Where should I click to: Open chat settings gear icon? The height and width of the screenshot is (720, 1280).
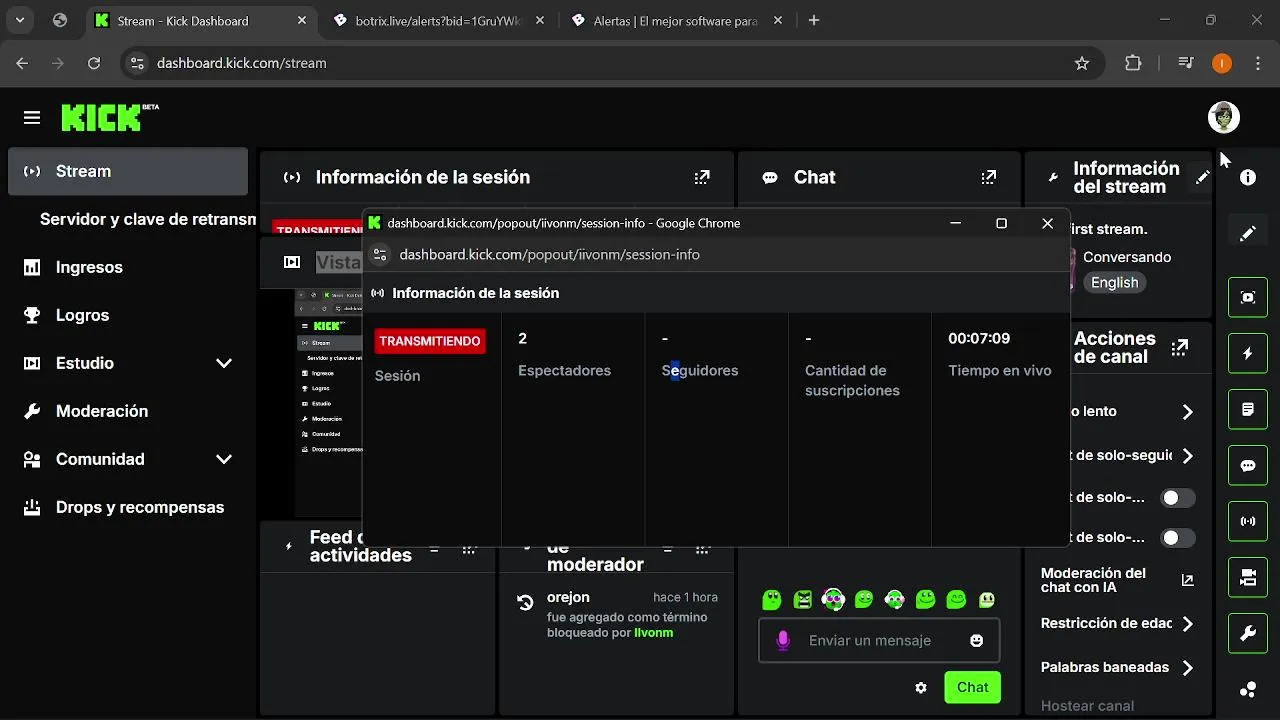coord(921,687)
